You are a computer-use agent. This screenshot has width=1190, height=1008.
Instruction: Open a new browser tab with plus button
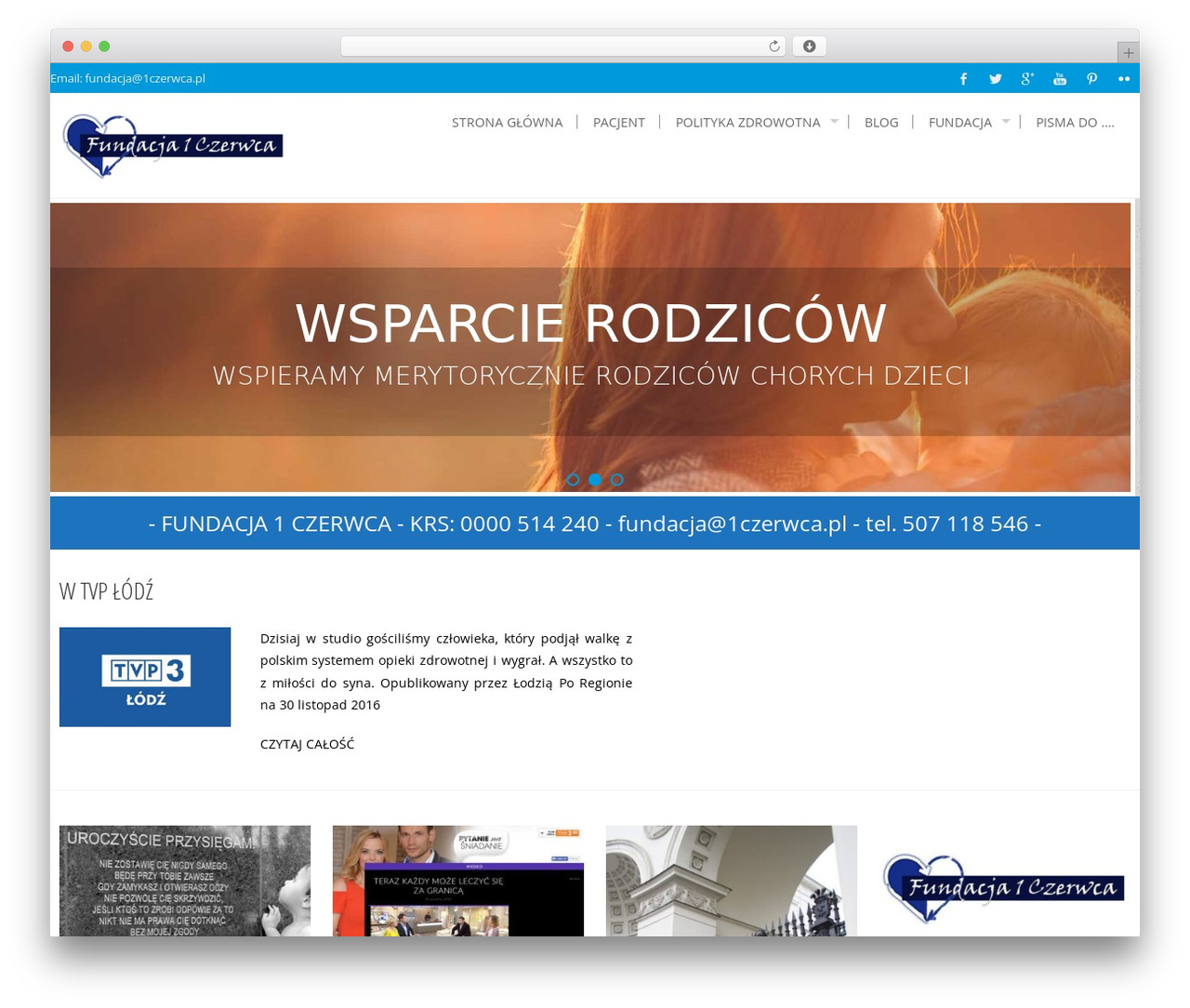click(1128, 53)
